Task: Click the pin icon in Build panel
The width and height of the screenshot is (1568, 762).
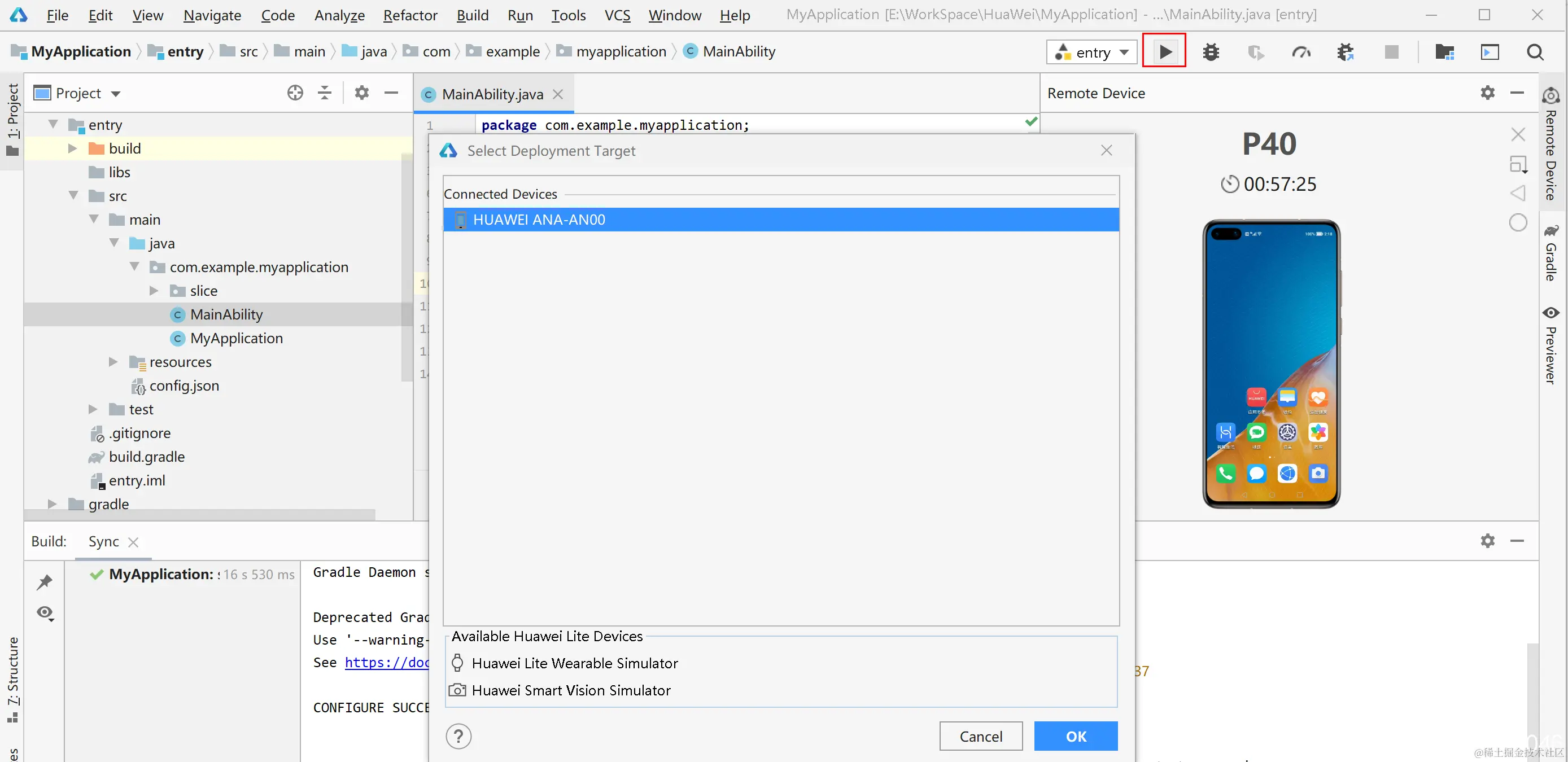Action: 45,582
